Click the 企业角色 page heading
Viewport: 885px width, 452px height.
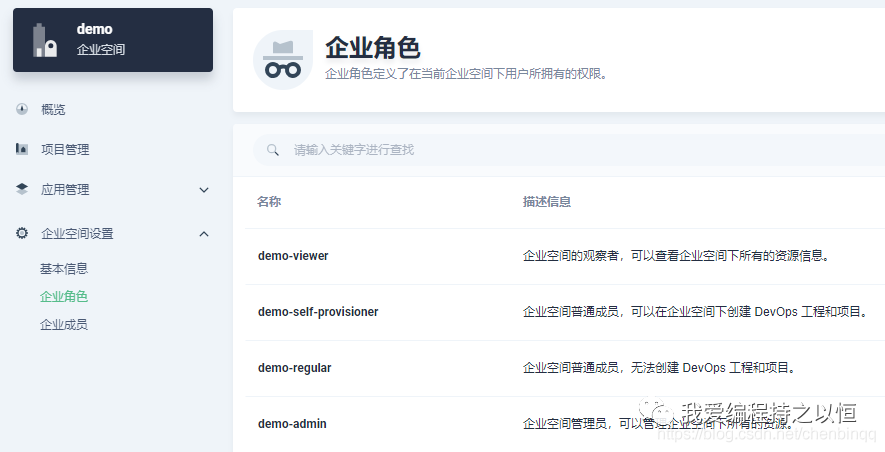tap(373, 48)
